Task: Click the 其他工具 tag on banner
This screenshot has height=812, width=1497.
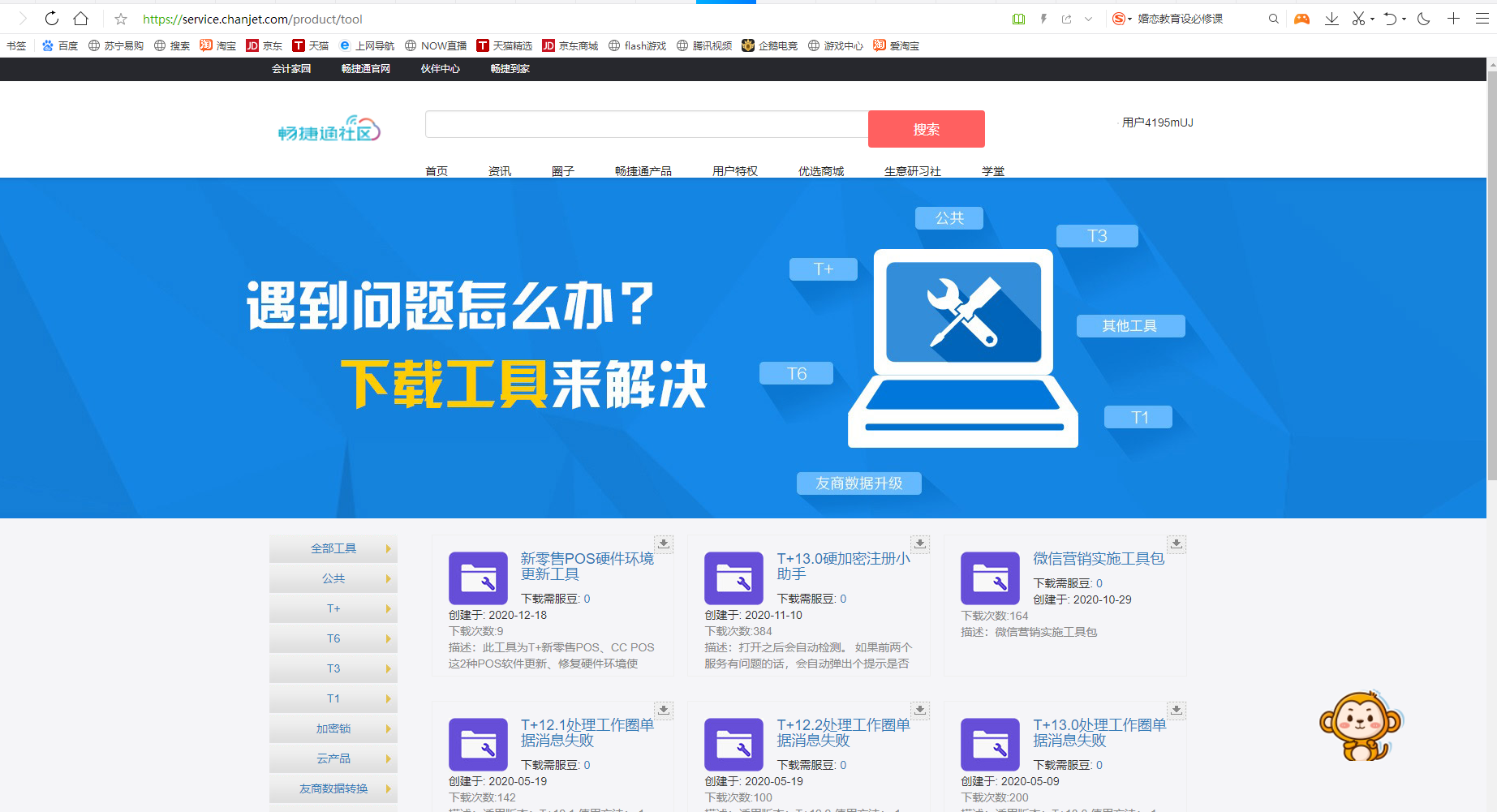Action: (1130, 326)
